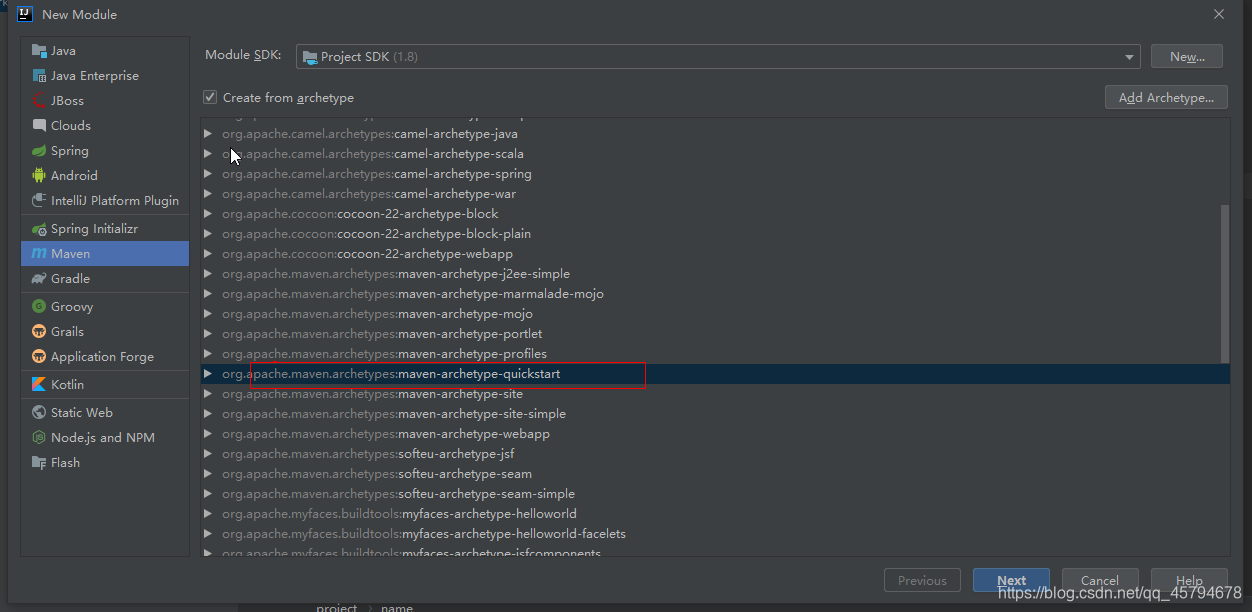Viewport: 1252px width, 612px height.
Task: Select cocoon-22-archetype-webapp row
Action: point(715,254)
